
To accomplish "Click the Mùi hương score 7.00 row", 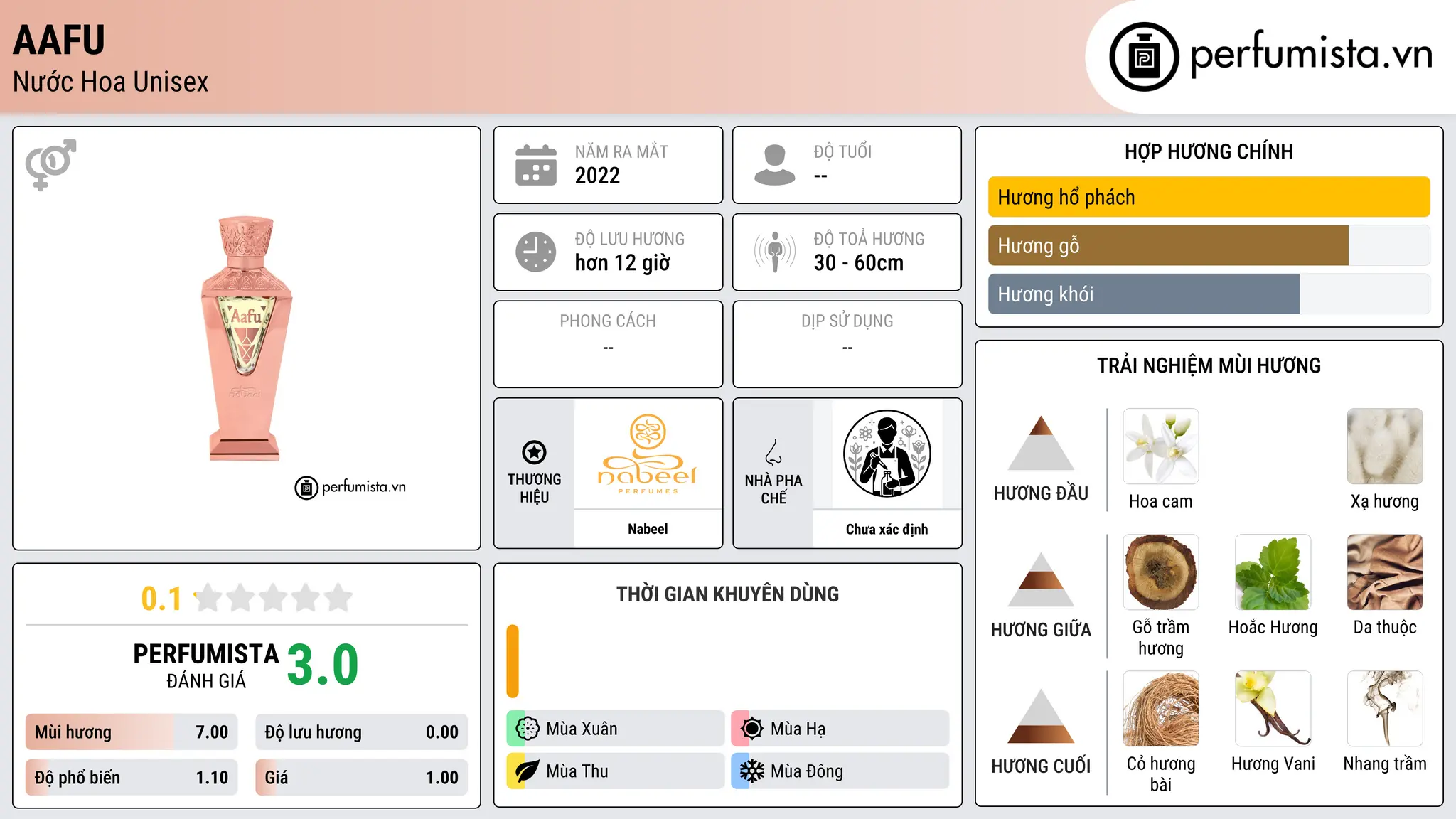I will 132,732.
